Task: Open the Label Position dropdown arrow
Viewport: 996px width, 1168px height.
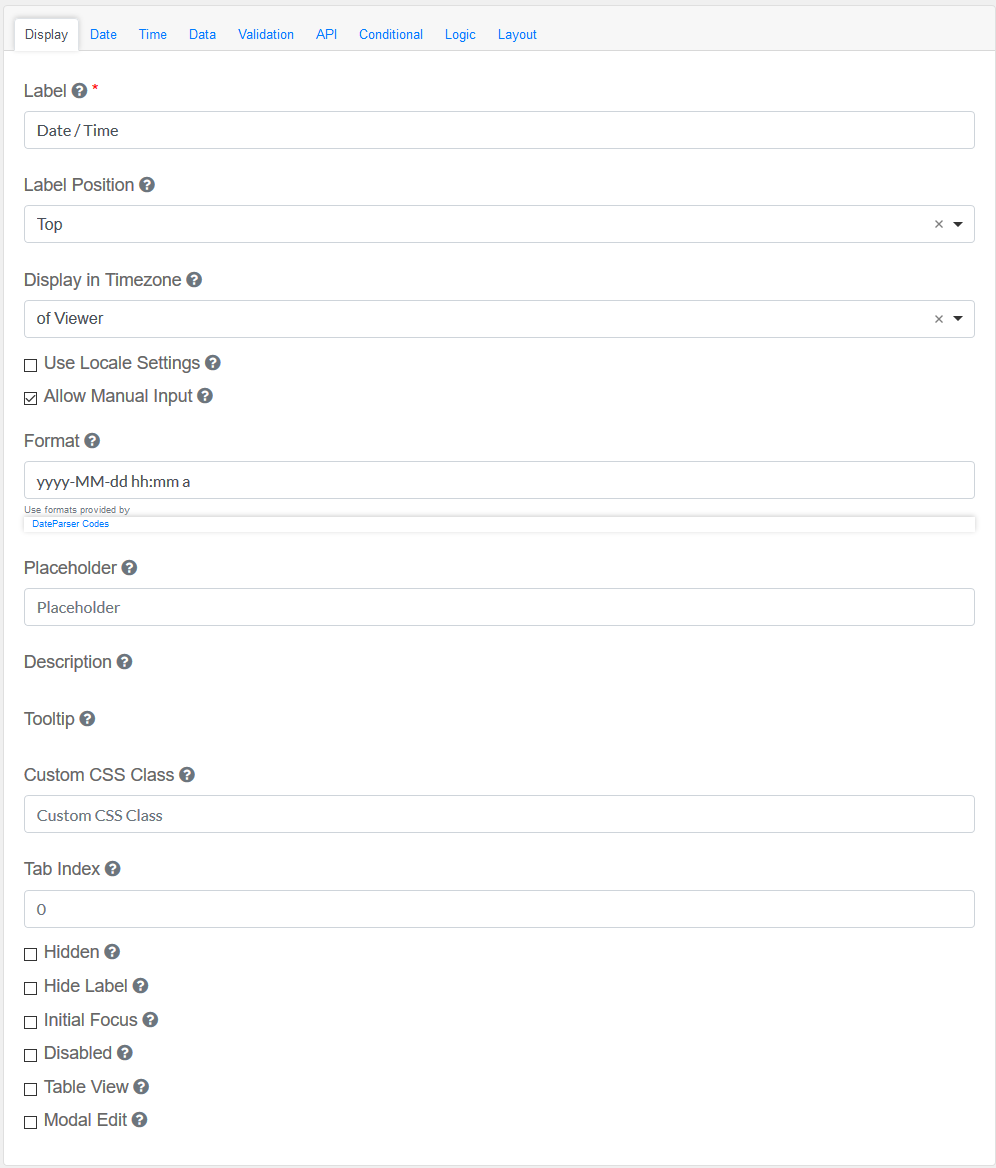Action: pos(958,224)
